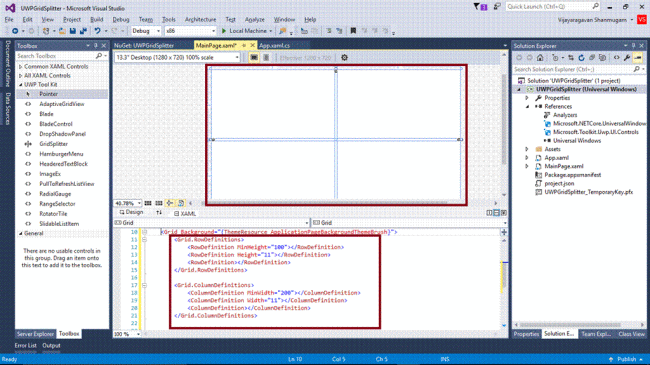
Task: Switch to the Team Explorer tab
Action: (x=596, y=334)
